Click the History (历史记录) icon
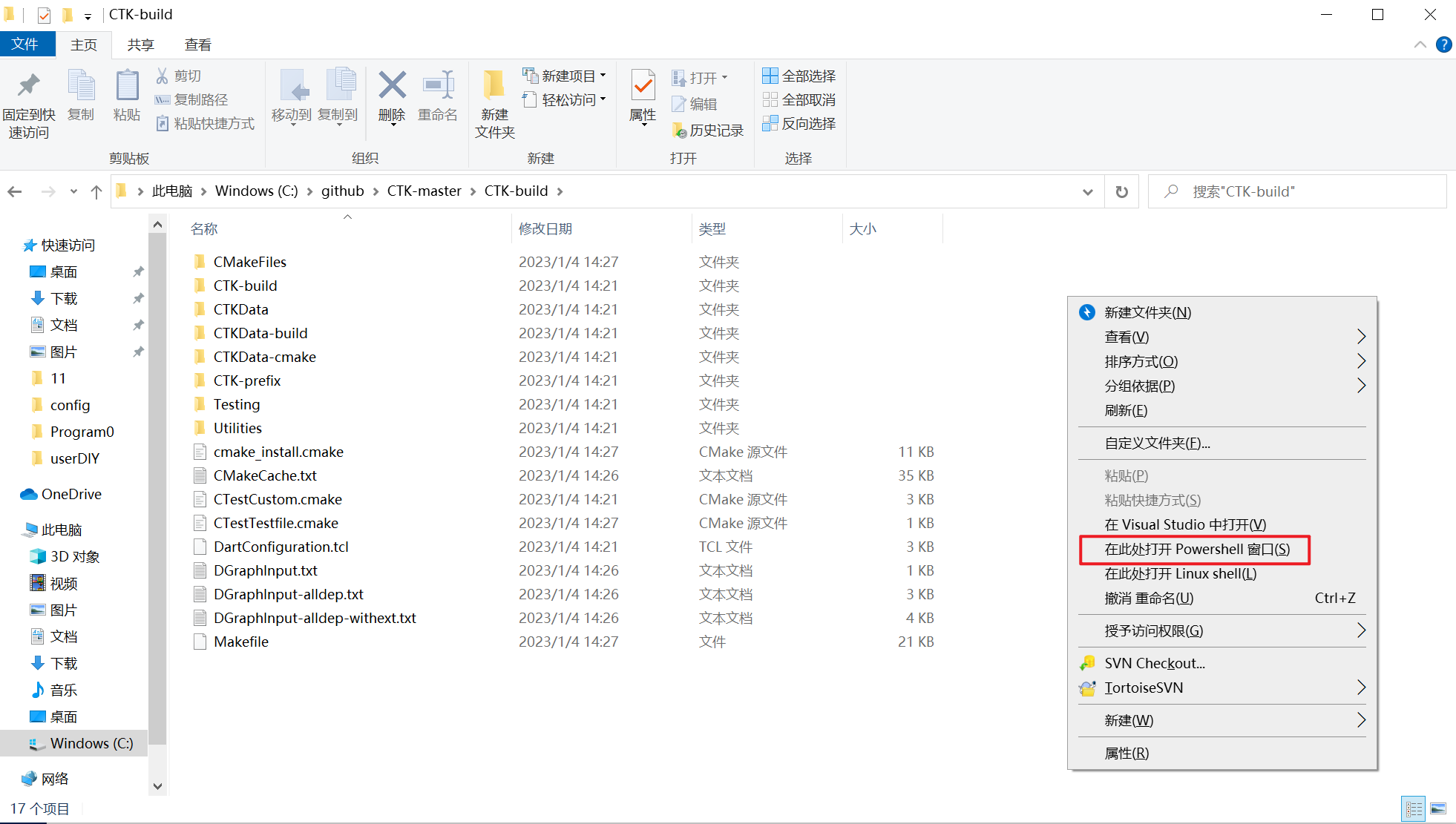The height and width of the screenshot is (824, 1456). click(678, 131)
